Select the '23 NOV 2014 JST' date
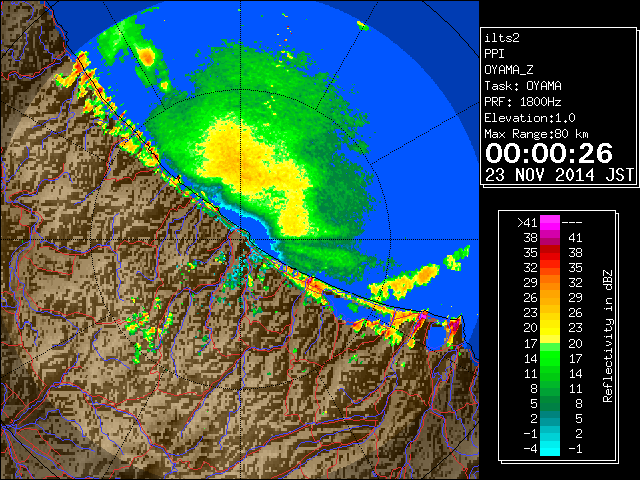The width and height of the screenshot is (640, 480). [559, 175]
